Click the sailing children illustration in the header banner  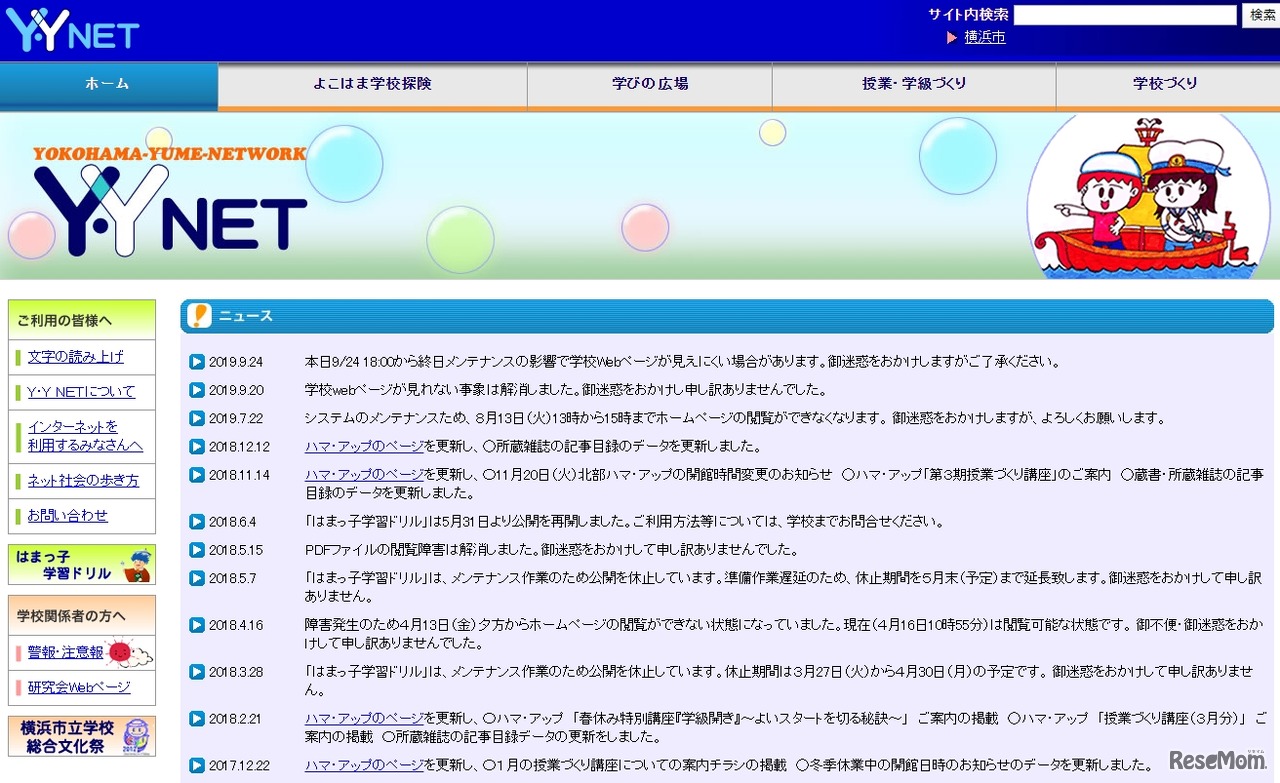(1150, 196)
